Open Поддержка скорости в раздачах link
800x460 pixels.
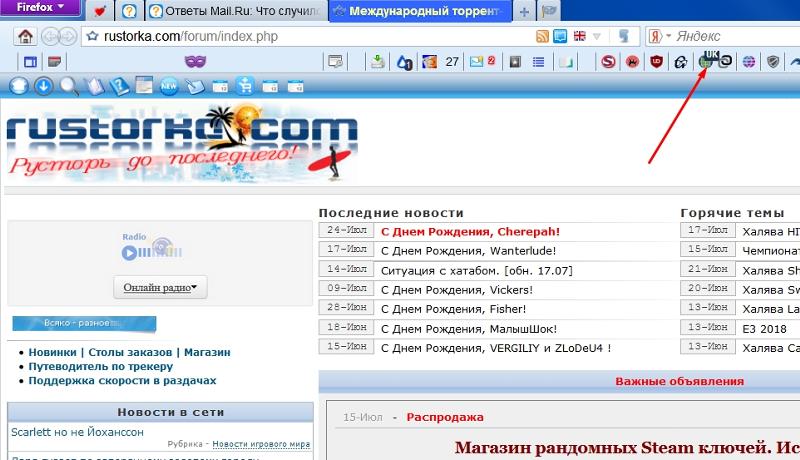pyautogui.click(x=122, y=380)
